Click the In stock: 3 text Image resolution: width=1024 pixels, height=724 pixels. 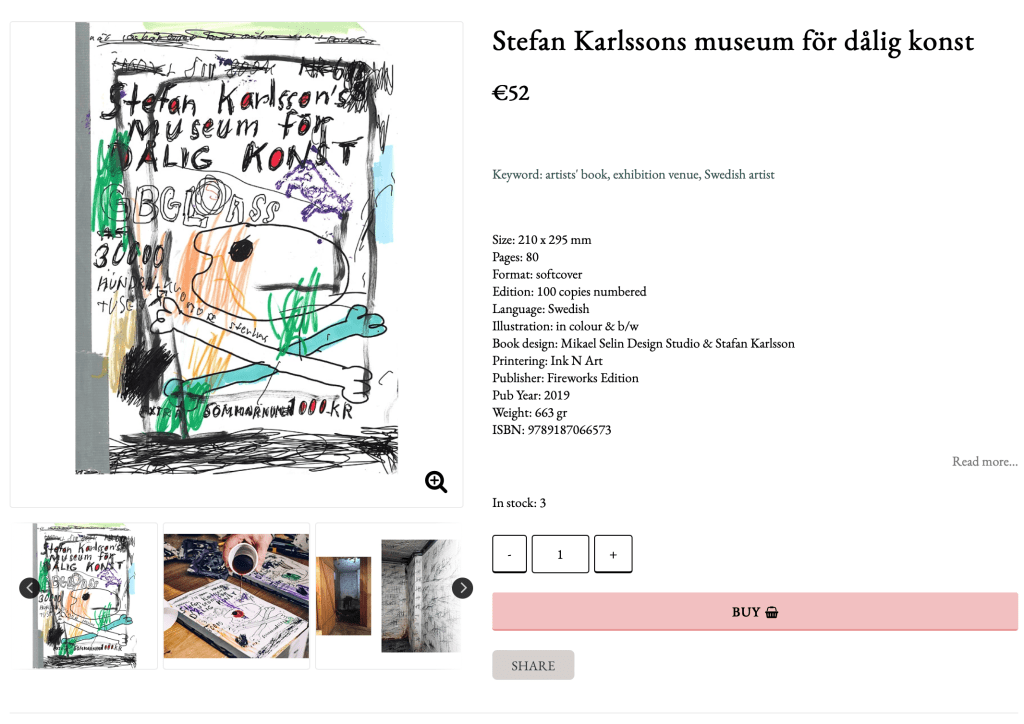click(519, 503)
